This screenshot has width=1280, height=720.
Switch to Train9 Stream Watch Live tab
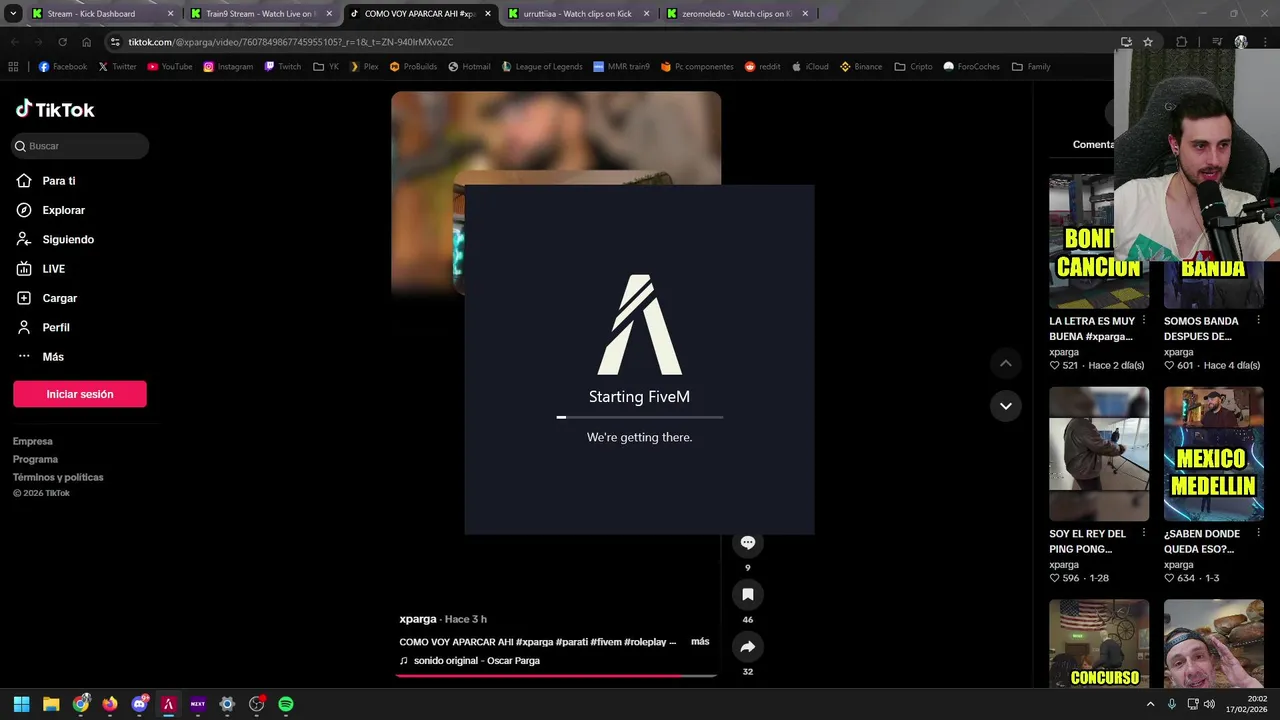261,14
